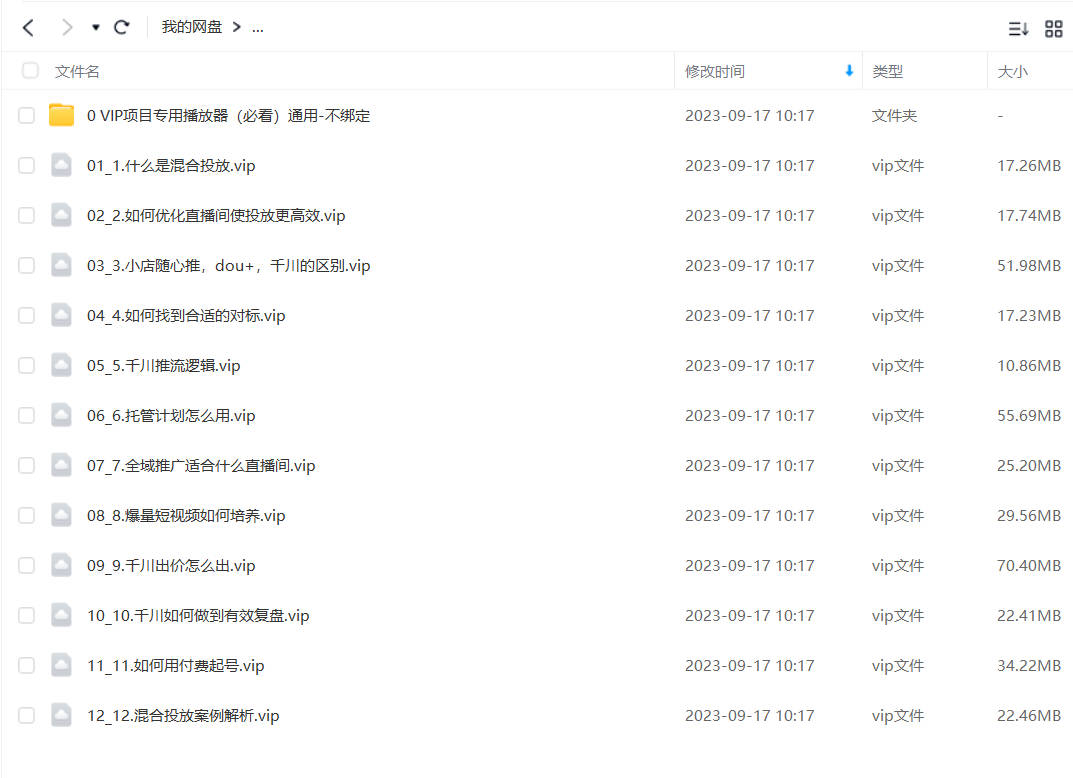Screen dimensions: 1073x778
Task: Select the file name 02_2.如何优化直播间使投放更高效.vip
Action: click(x=216, y=216)
